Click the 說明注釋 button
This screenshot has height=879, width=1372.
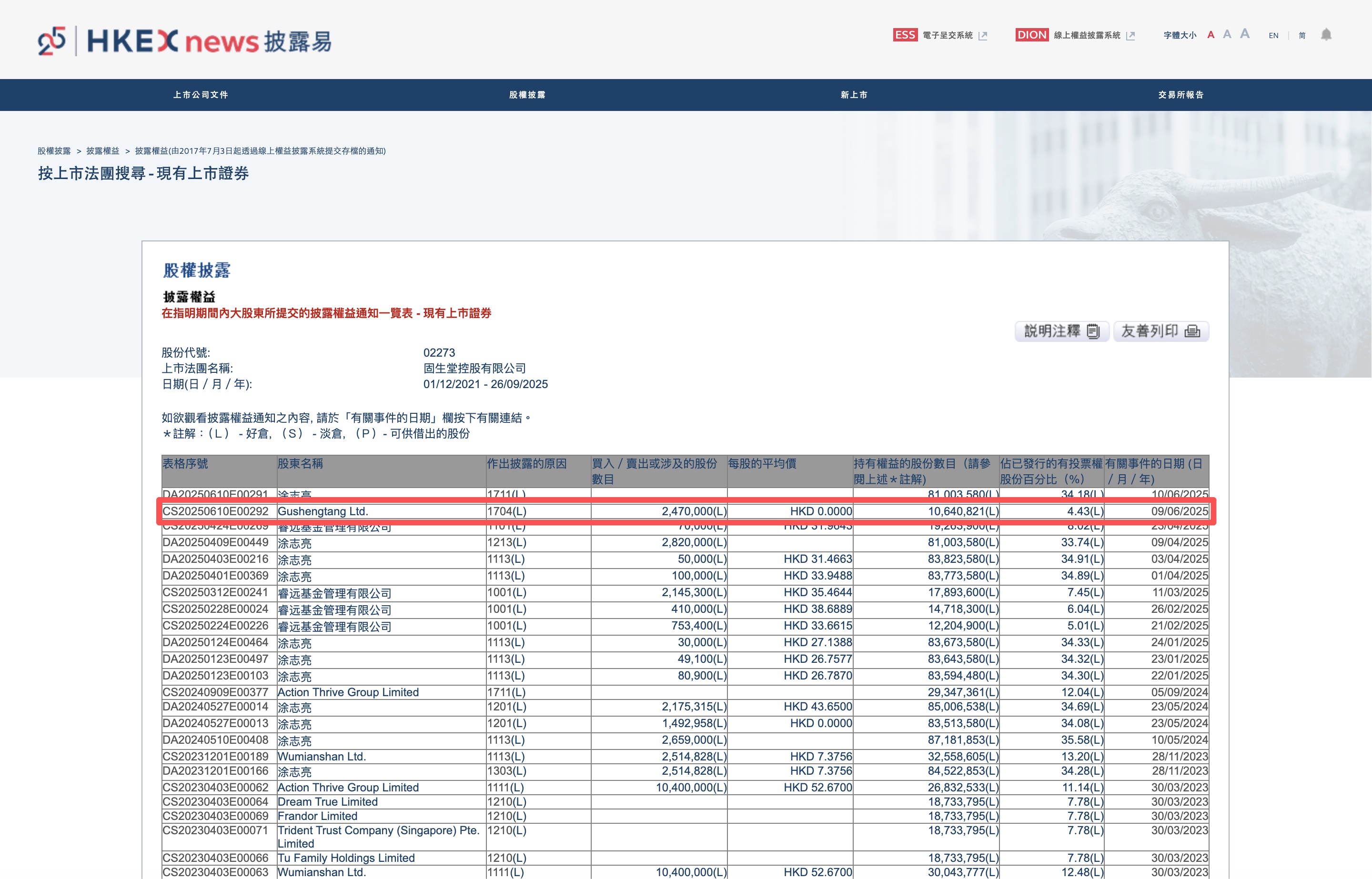coord(1061,331)
